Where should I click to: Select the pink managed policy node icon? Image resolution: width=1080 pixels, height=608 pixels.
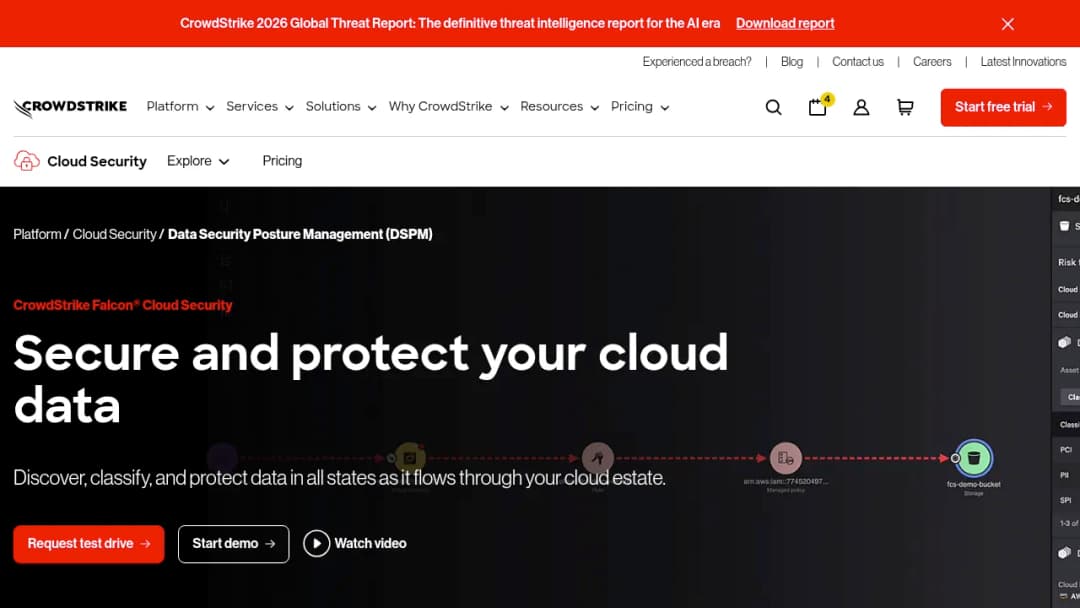click(785, 458)
